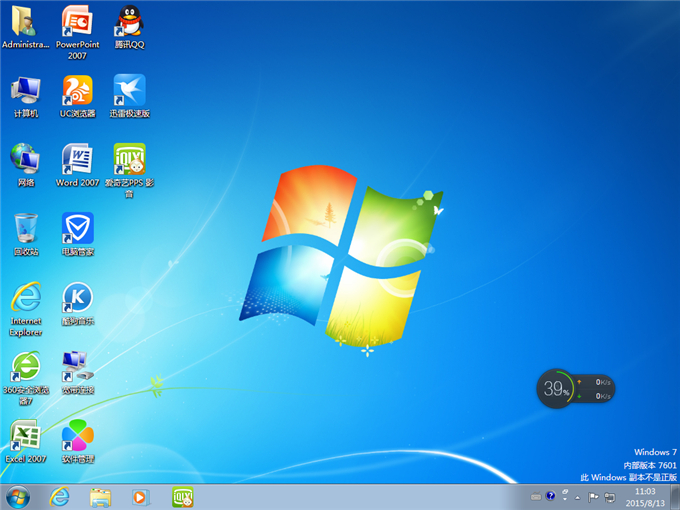The height and width of the screenshot is (510, 680).
Task: Open the UC浏览器 browser shortcut
Action: coord(77,96)
